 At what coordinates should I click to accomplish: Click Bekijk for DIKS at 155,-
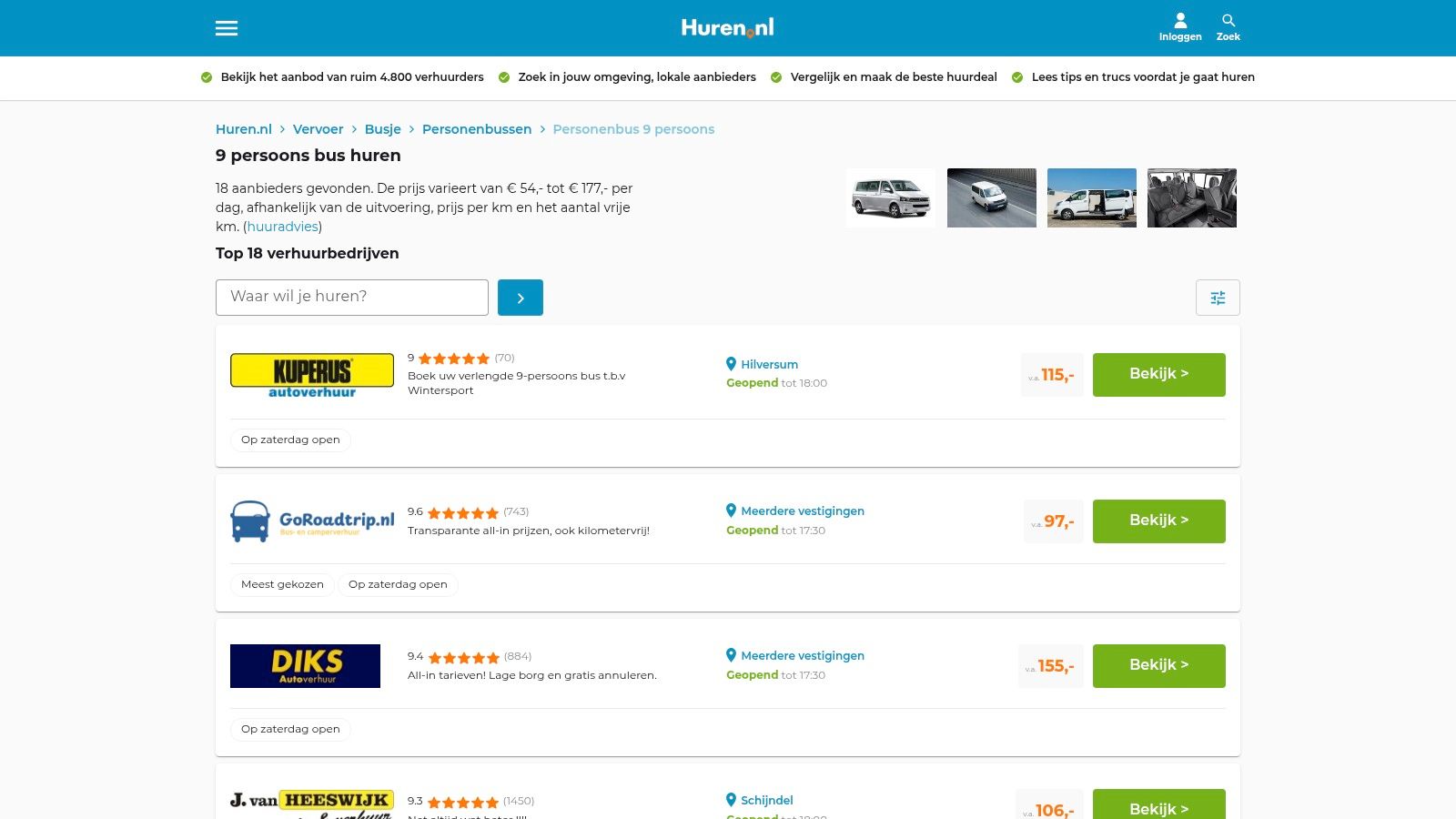[1159, 666]
